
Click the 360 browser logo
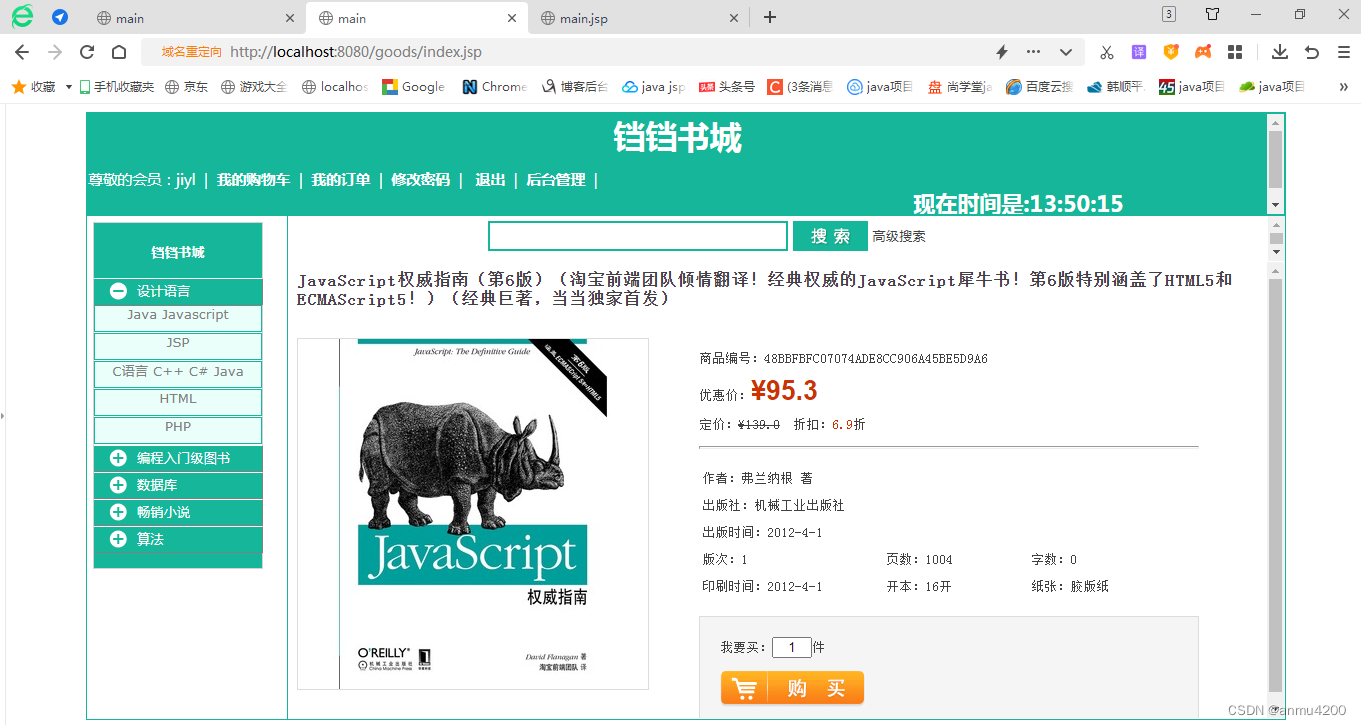click(22, 16)
